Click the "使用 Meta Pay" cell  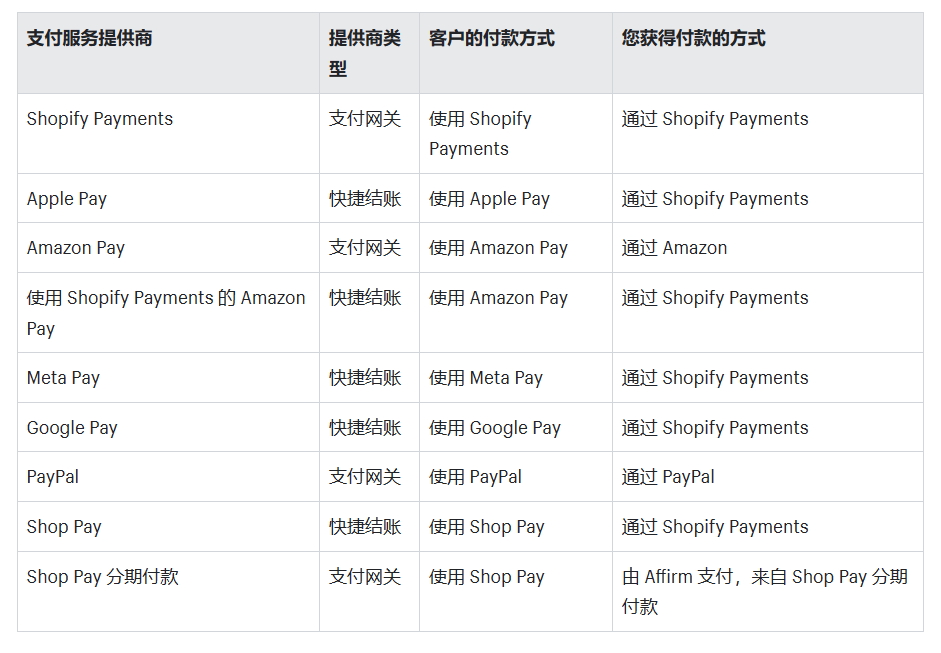click(x=485, y=378)
